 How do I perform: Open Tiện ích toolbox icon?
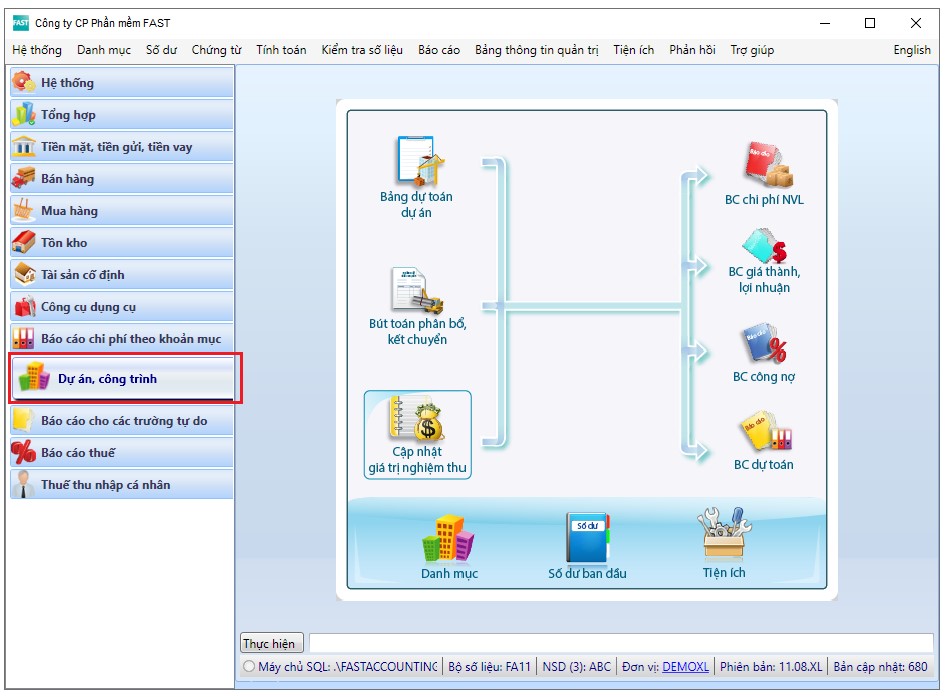pos(724,535)
